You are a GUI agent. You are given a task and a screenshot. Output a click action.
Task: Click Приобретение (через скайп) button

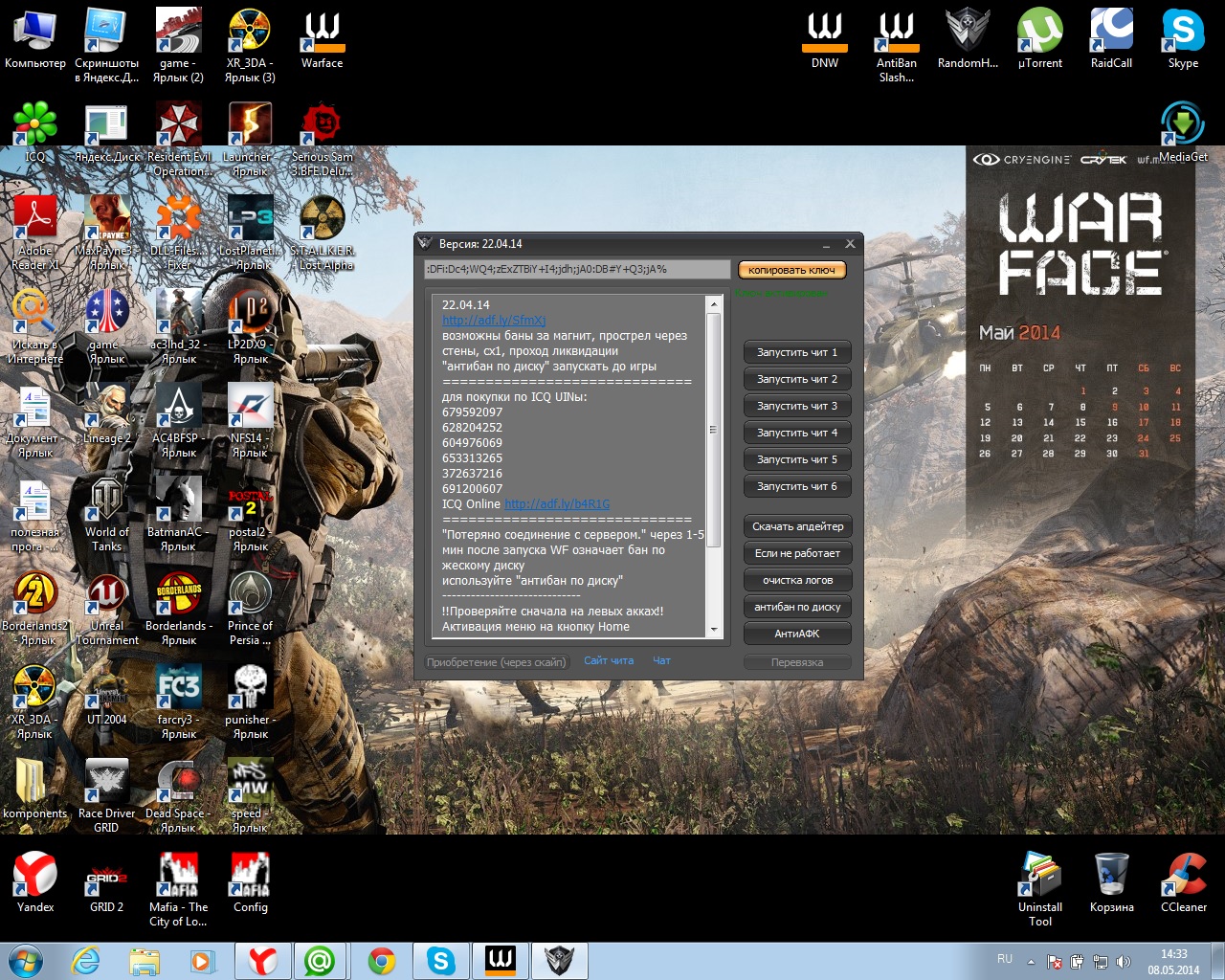[x=497, y=662]
